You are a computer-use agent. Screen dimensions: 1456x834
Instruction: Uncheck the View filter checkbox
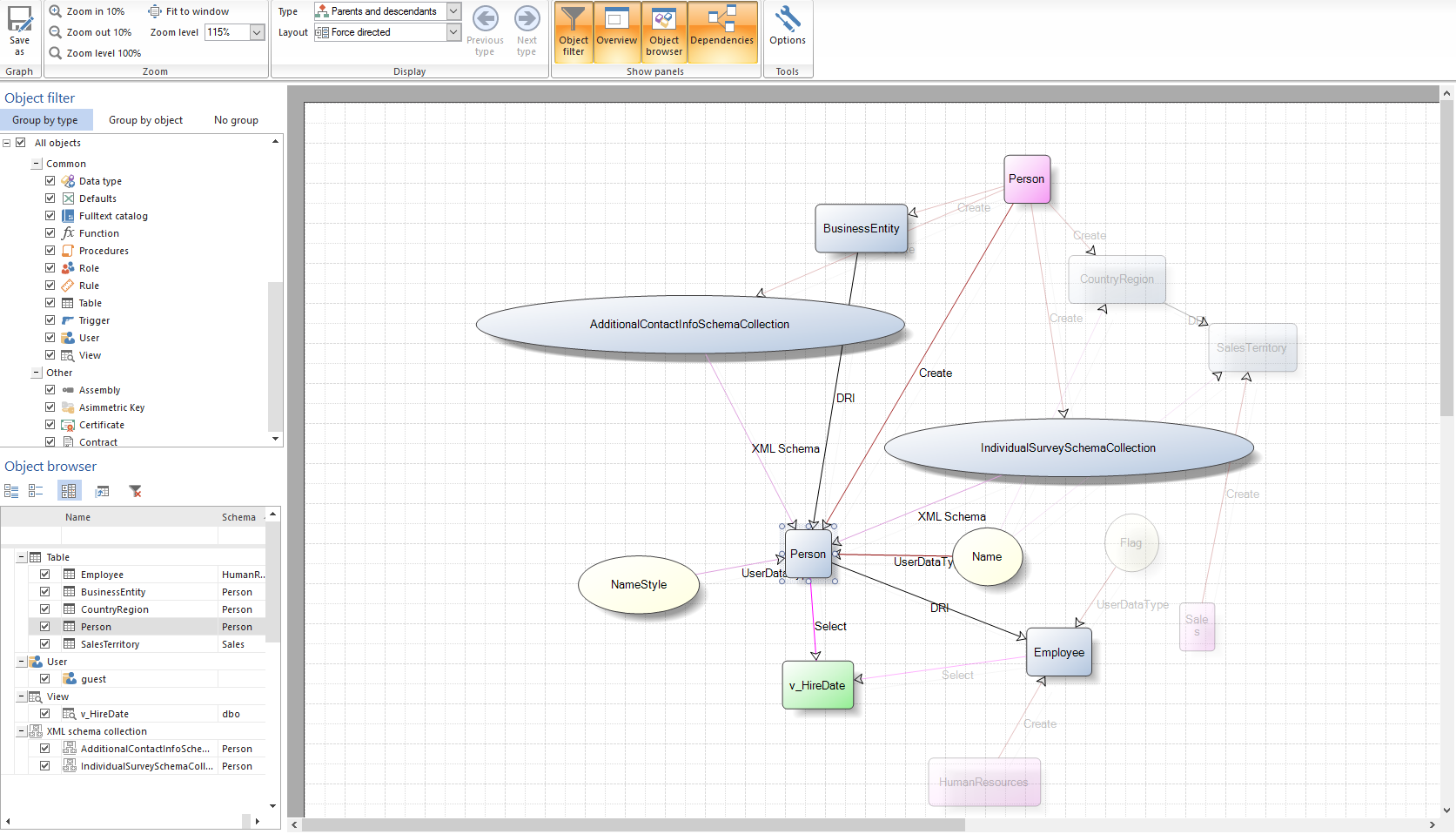pyautogui.click(x=50, y=355)
